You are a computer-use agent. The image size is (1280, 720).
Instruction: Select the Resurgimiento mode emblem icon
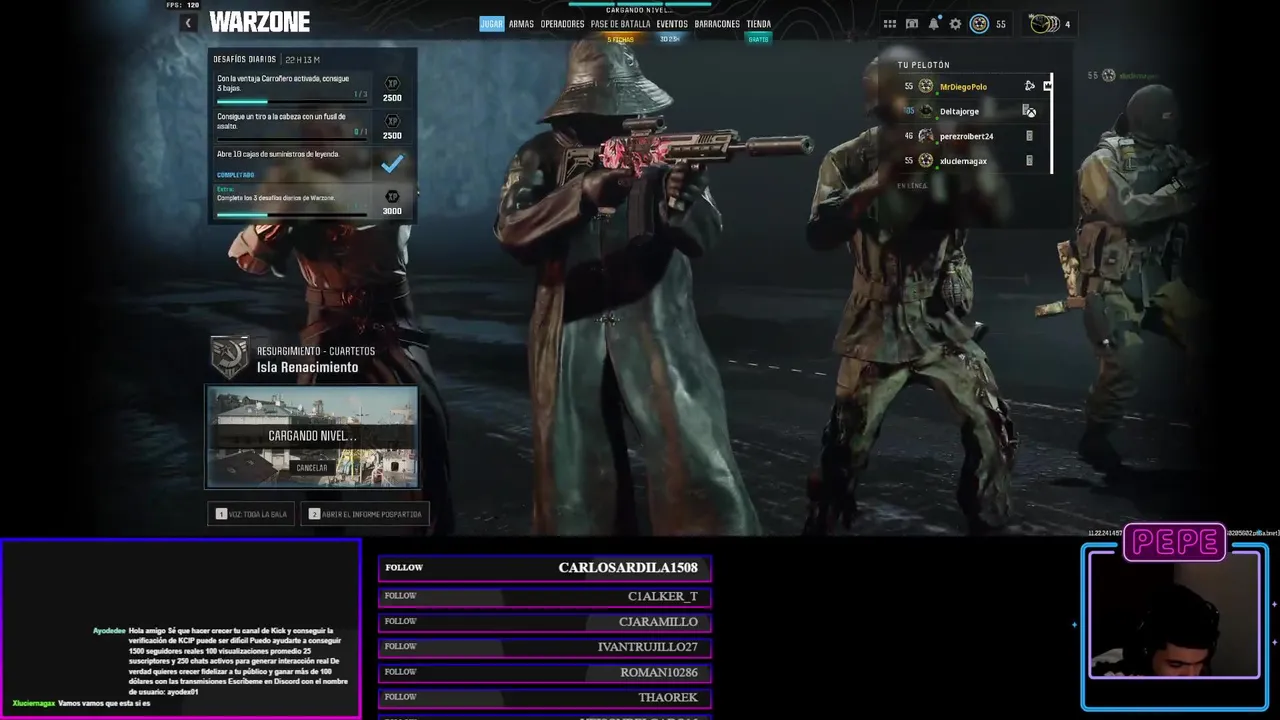pos(229,357)
